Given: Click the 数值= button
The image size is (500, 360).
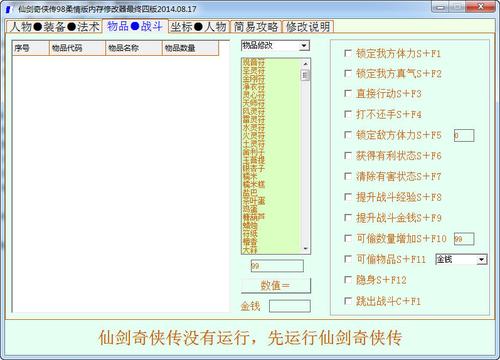Looking at the screenshot, I should coord(275,286).
